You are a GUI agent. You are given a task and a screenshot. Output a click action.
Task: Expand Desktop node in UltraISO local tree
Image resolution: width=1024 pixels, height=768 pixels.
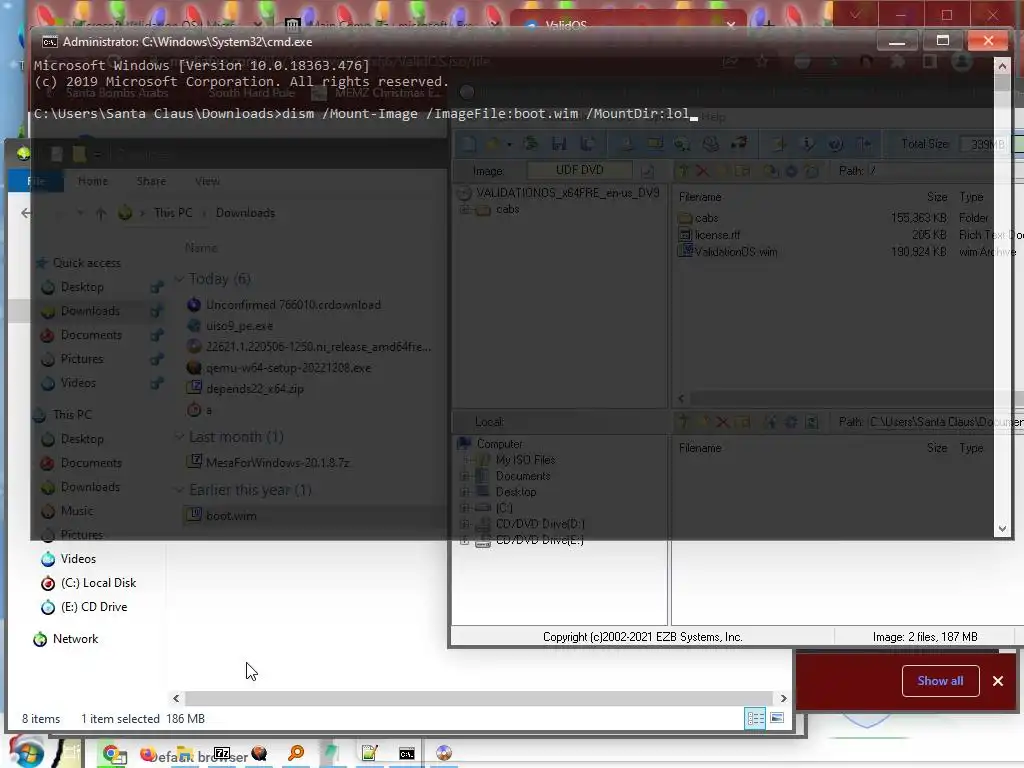464,492
